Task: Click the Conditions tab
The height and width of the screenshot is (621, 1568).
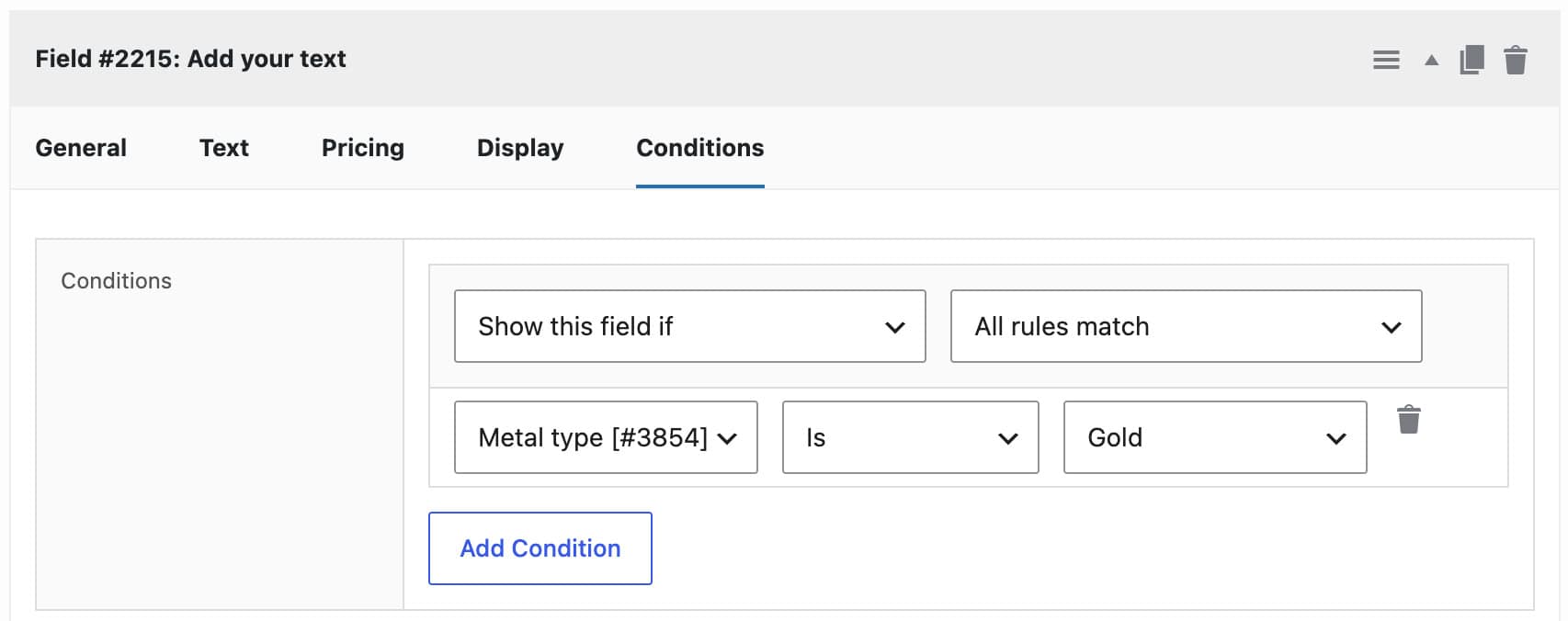Action: coord(700,148)
